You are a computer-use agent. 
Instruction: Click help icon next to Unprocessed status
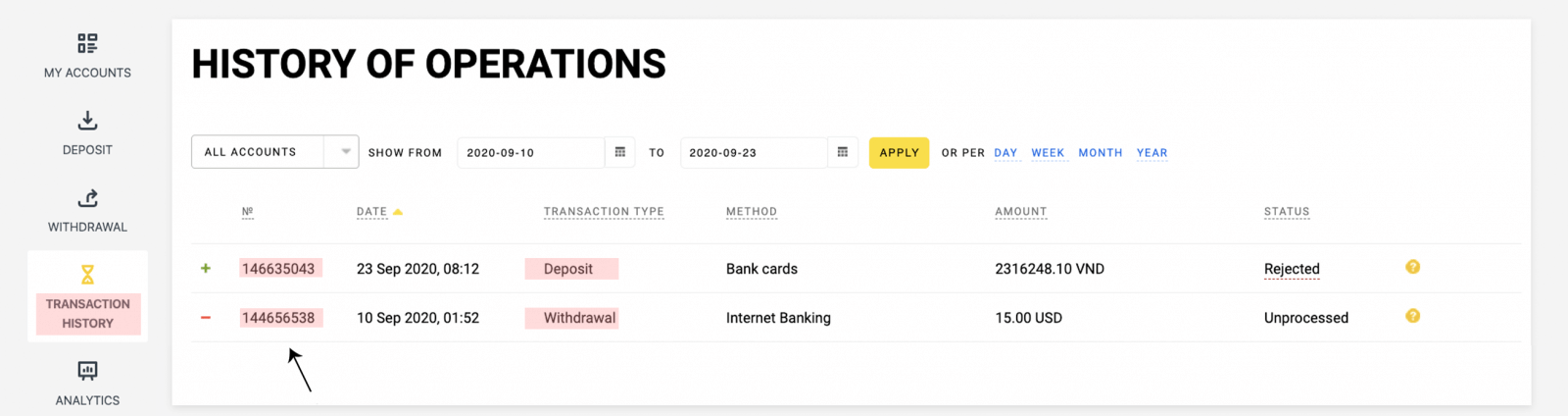coord(1412,316)
